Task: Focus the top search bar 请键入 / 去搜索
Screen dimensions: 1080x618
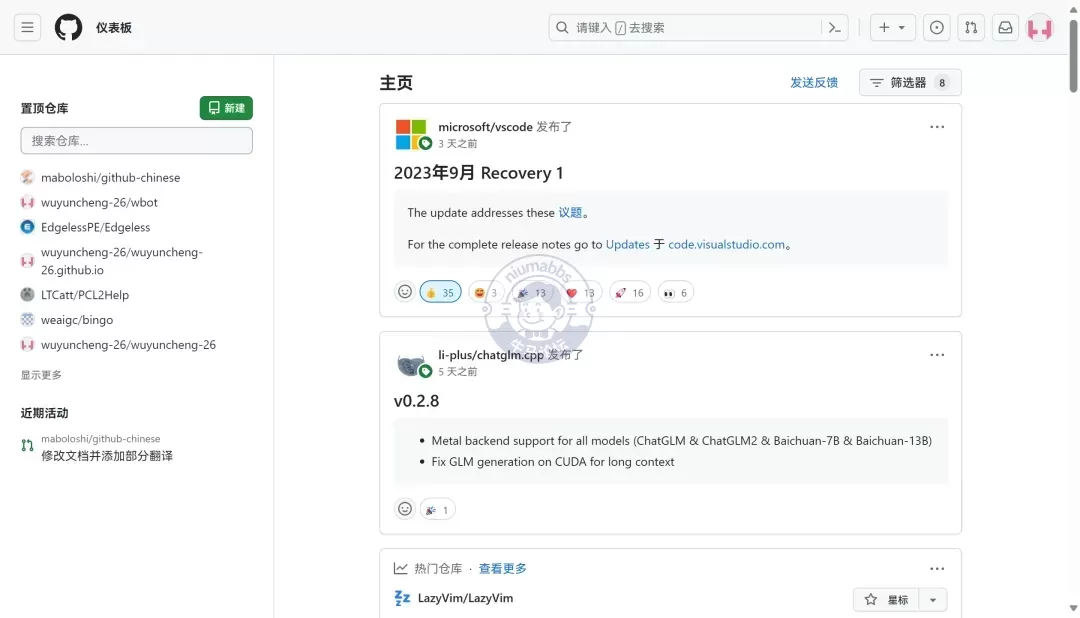Action: pyautogui.click(x=698, y=28)
